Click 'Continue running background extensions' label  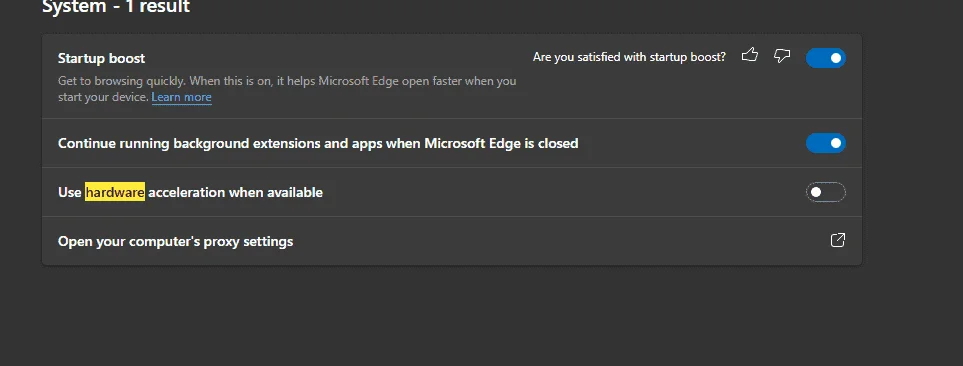(x=318, y=143)
